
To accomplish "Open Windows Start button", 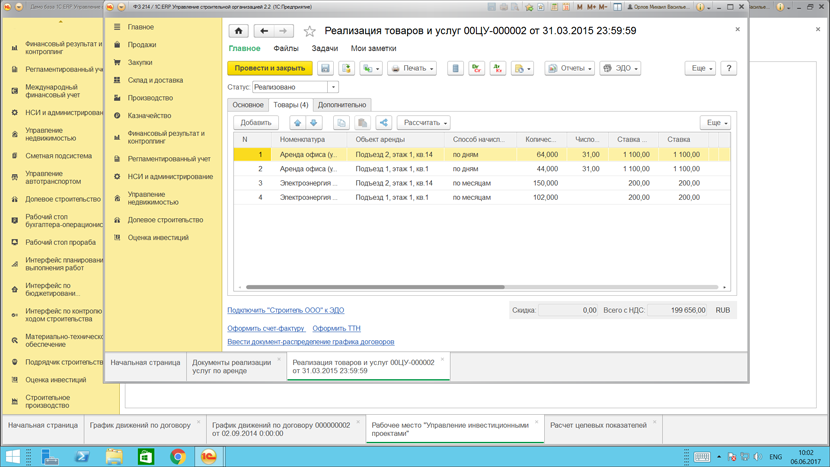I will point(13,456).
